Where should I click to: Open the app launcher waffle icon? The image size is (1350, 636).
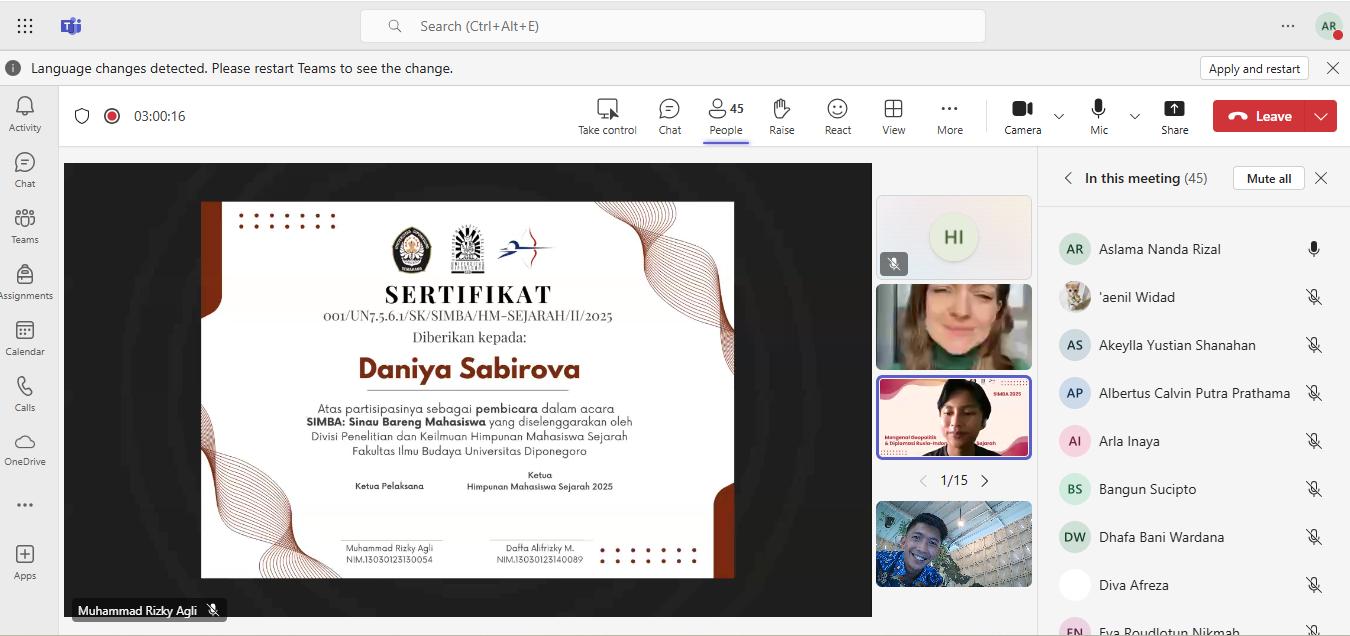click(x=25, y=26)
